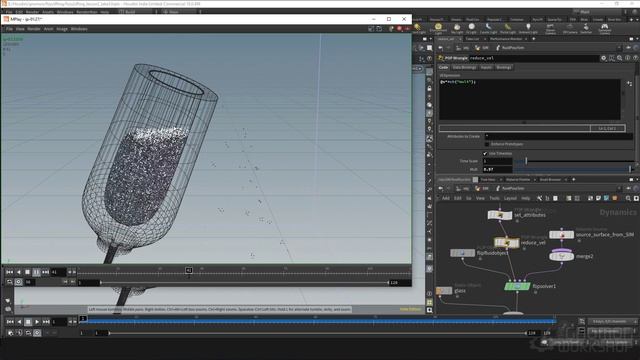Play MPlay sequence in reverse
The image size is (640, 360).
pos(18,272)
